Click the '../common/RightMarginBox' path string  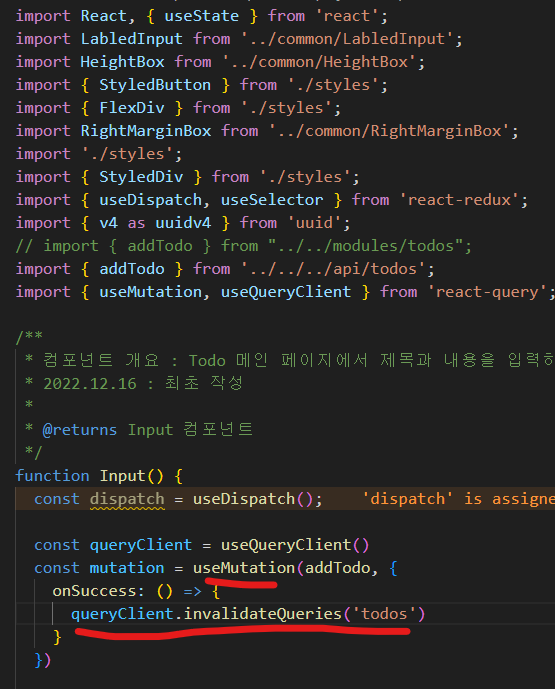389,131
